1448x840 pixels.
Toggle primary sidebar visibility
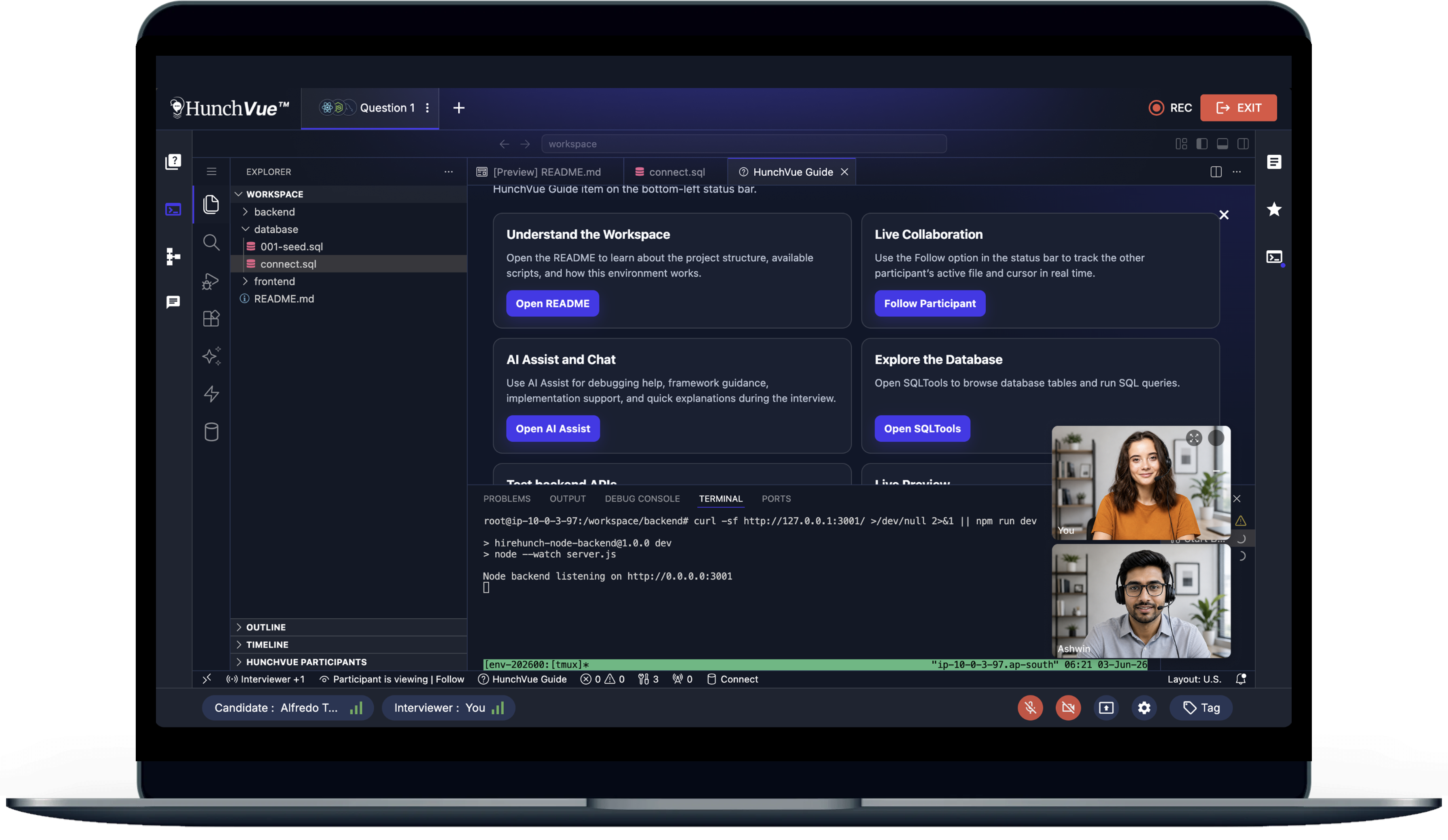click(x=1202, y=144)
